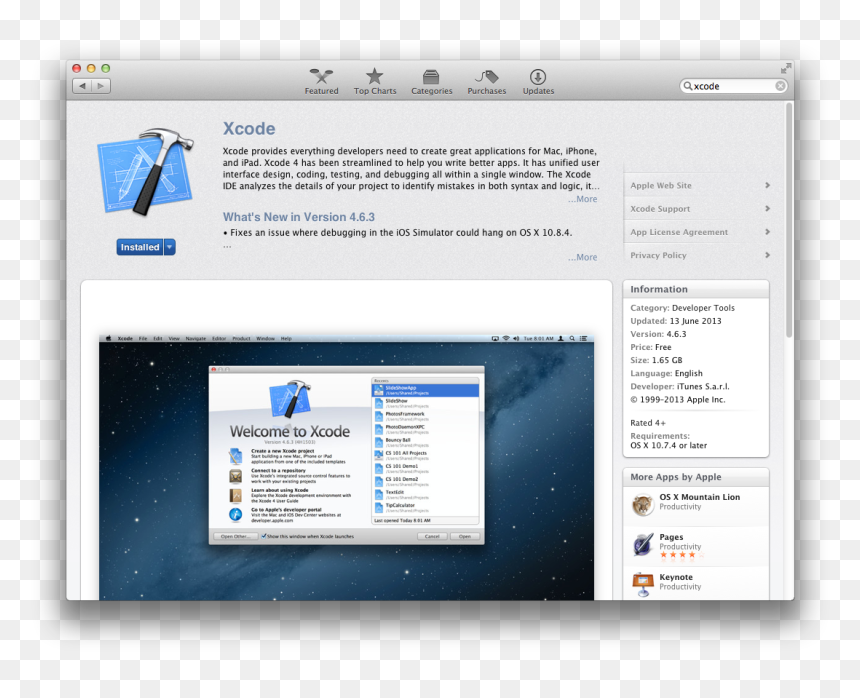The height and width of the screenshot is (698, 860).
Task: Browse the Categories section
Action: tap(432, 82)
